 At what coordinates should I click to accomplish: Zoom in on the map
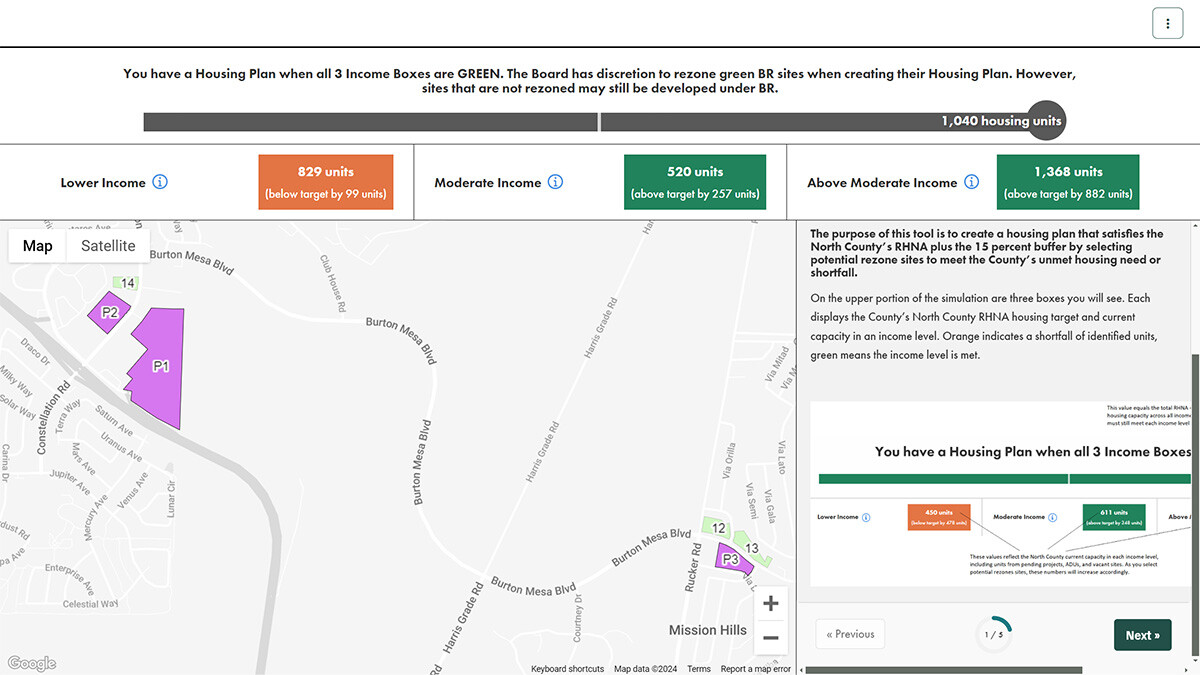[x=770, y=604]
